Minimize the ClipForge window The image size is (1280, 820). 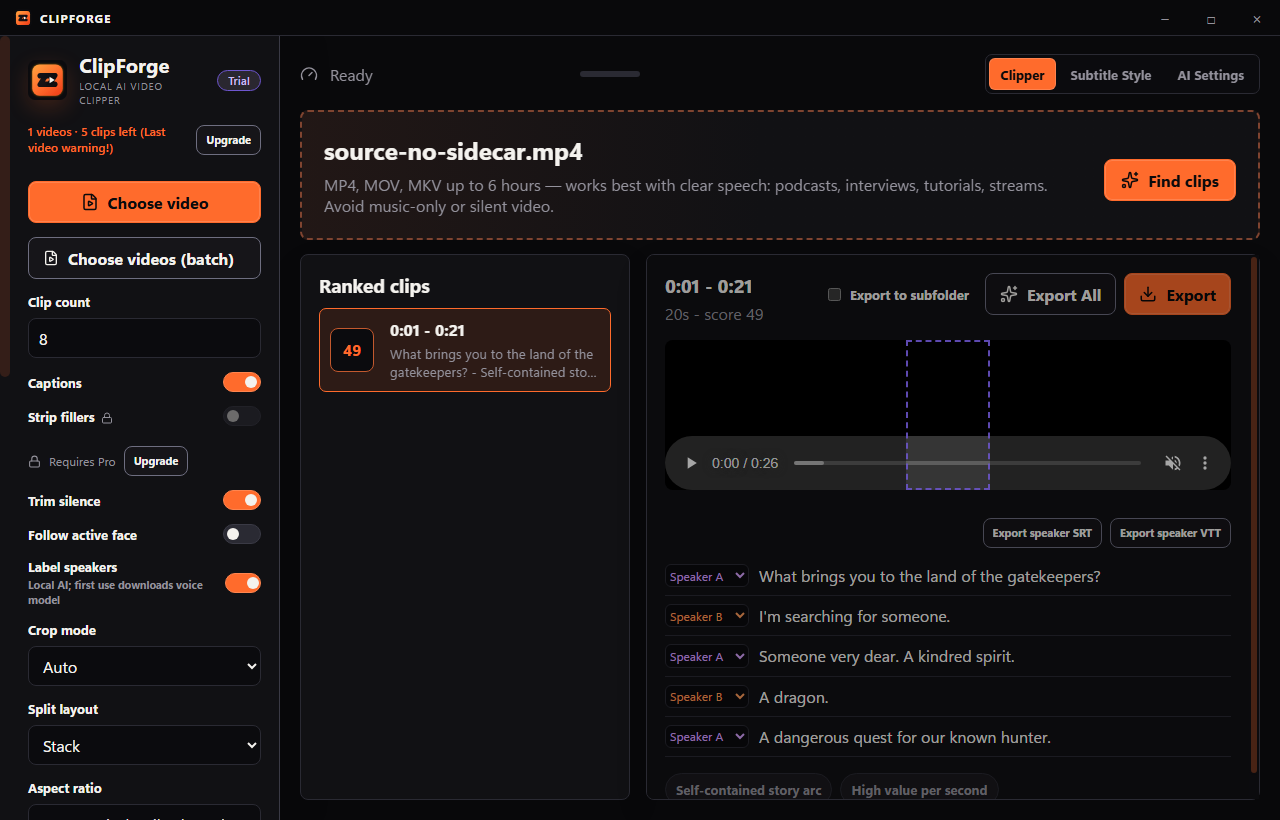click(x=1165, y=19)
